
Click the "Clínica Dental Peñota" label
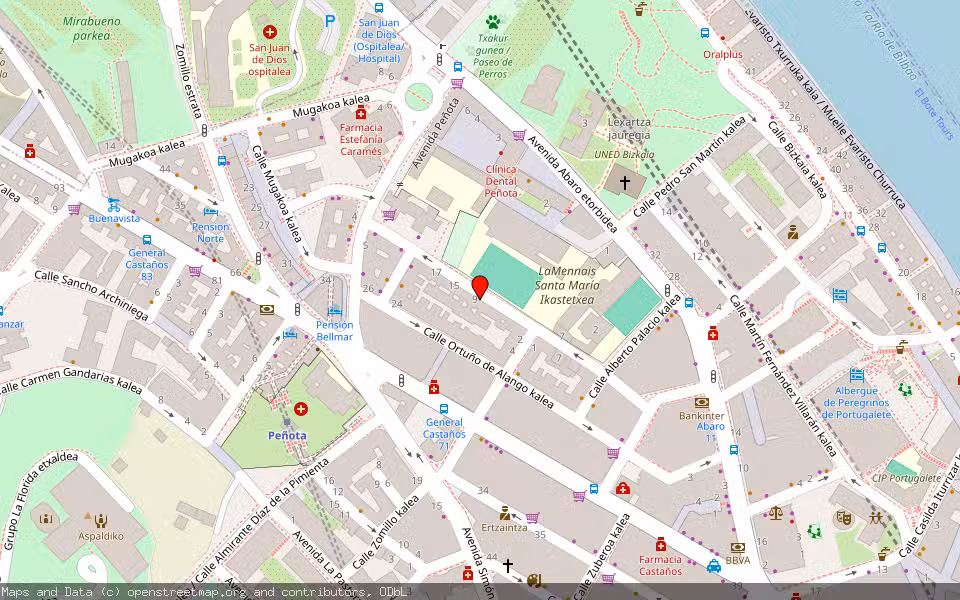click(x=501, y=181)
